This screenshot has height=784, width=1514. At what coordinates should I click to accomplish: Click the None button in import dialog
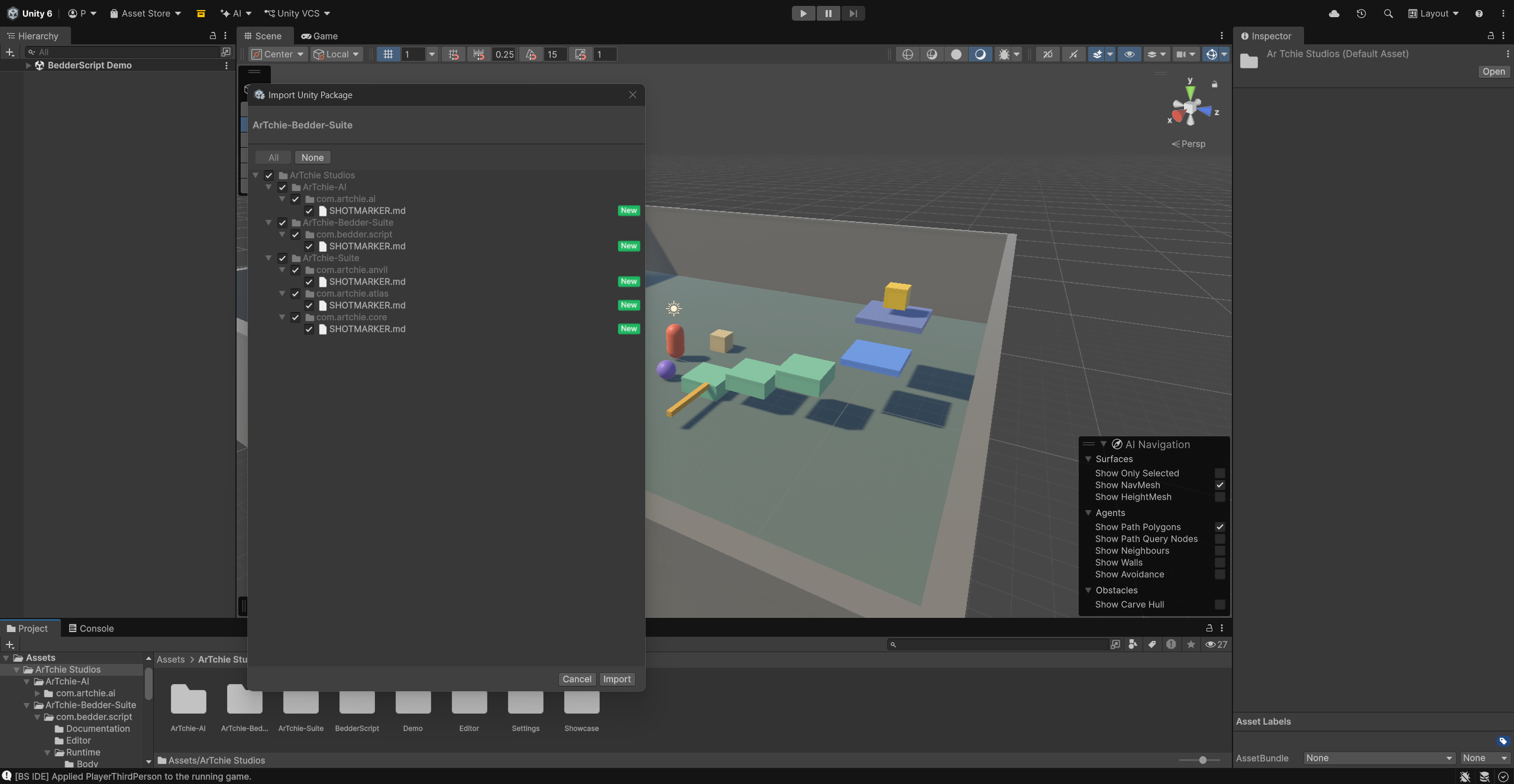click(312, 158)
